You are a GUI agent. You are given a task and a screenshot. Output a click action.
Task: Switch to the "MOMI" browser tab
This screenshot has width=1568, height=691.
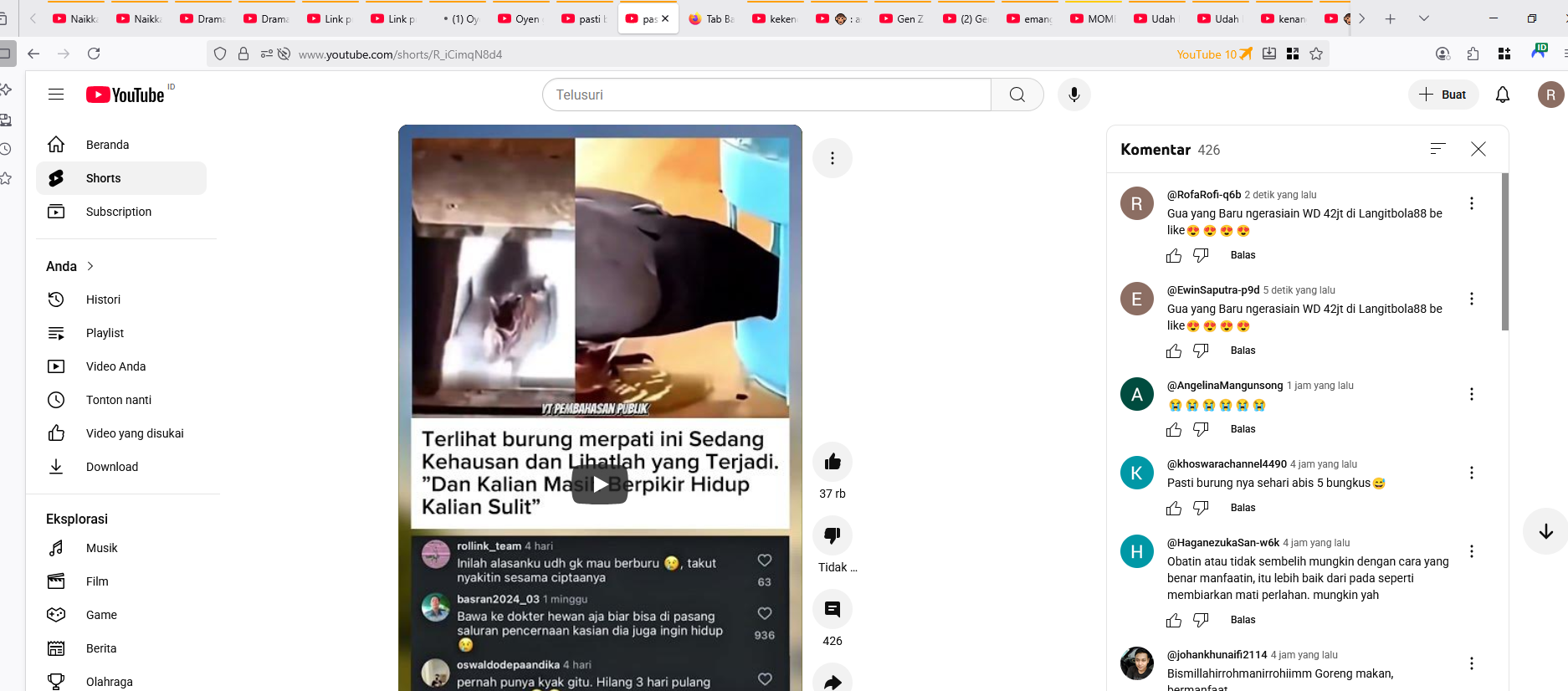click(1092, 18)
